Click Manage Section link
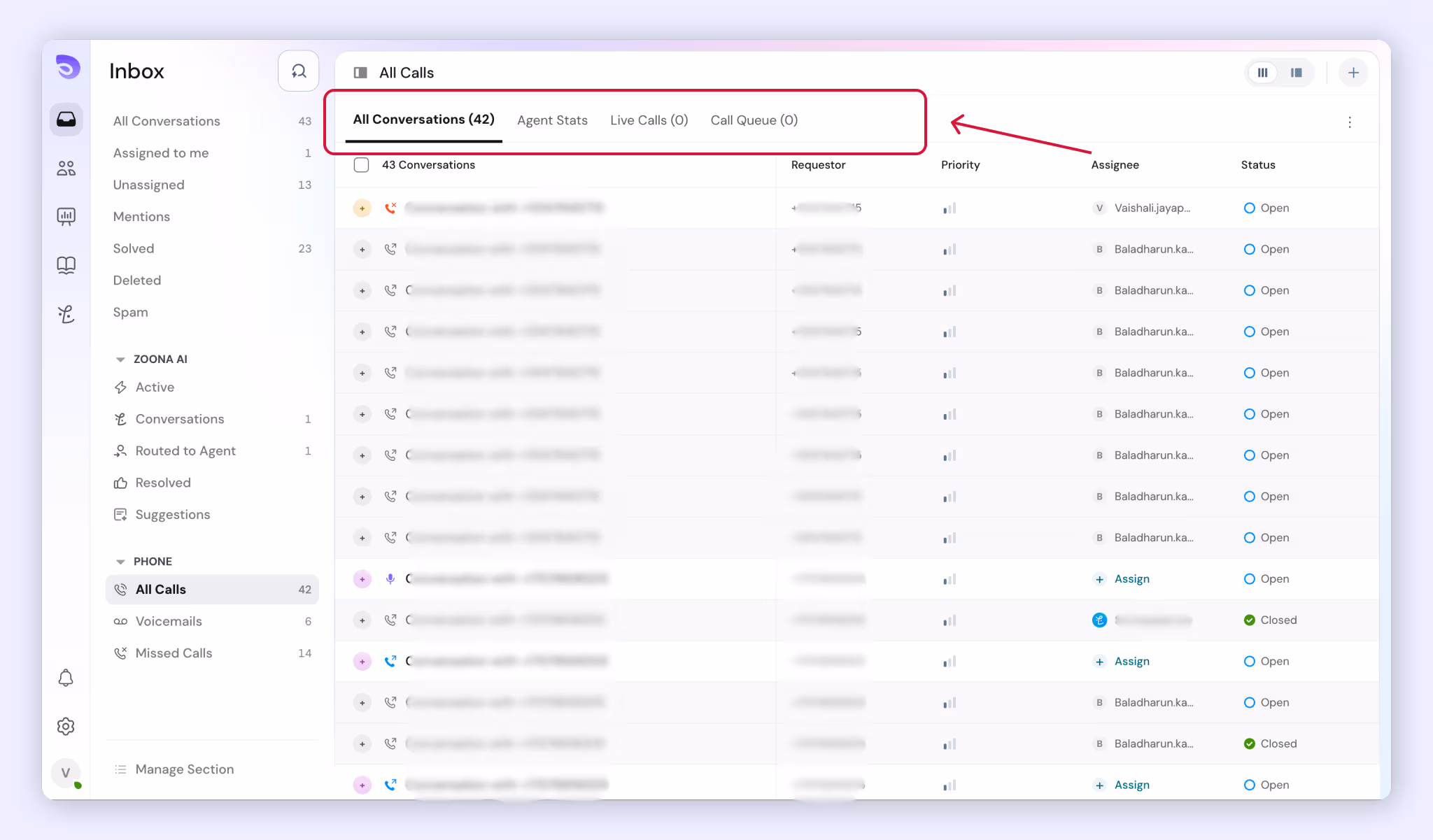 tap(174, 769)
